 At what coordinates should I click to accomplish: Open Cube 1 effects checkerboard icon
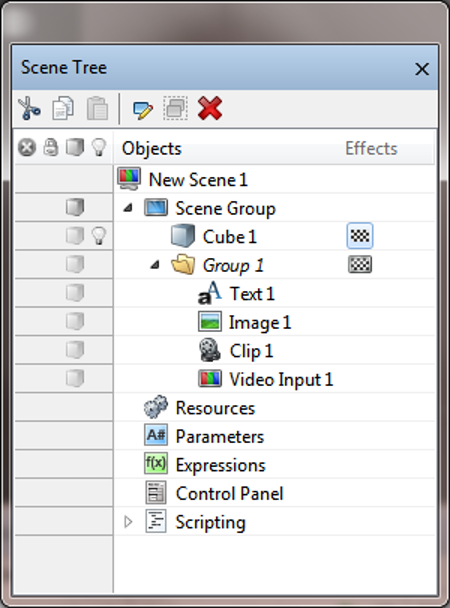(360, 236)
